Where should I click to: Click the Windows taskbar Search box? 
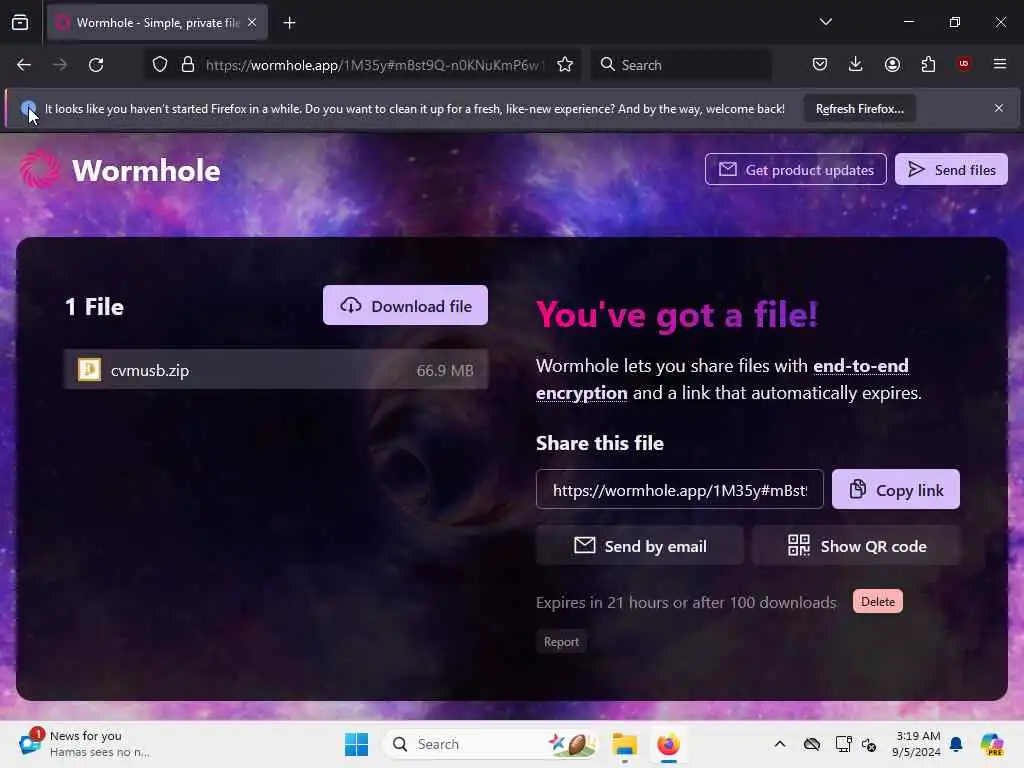491,744
